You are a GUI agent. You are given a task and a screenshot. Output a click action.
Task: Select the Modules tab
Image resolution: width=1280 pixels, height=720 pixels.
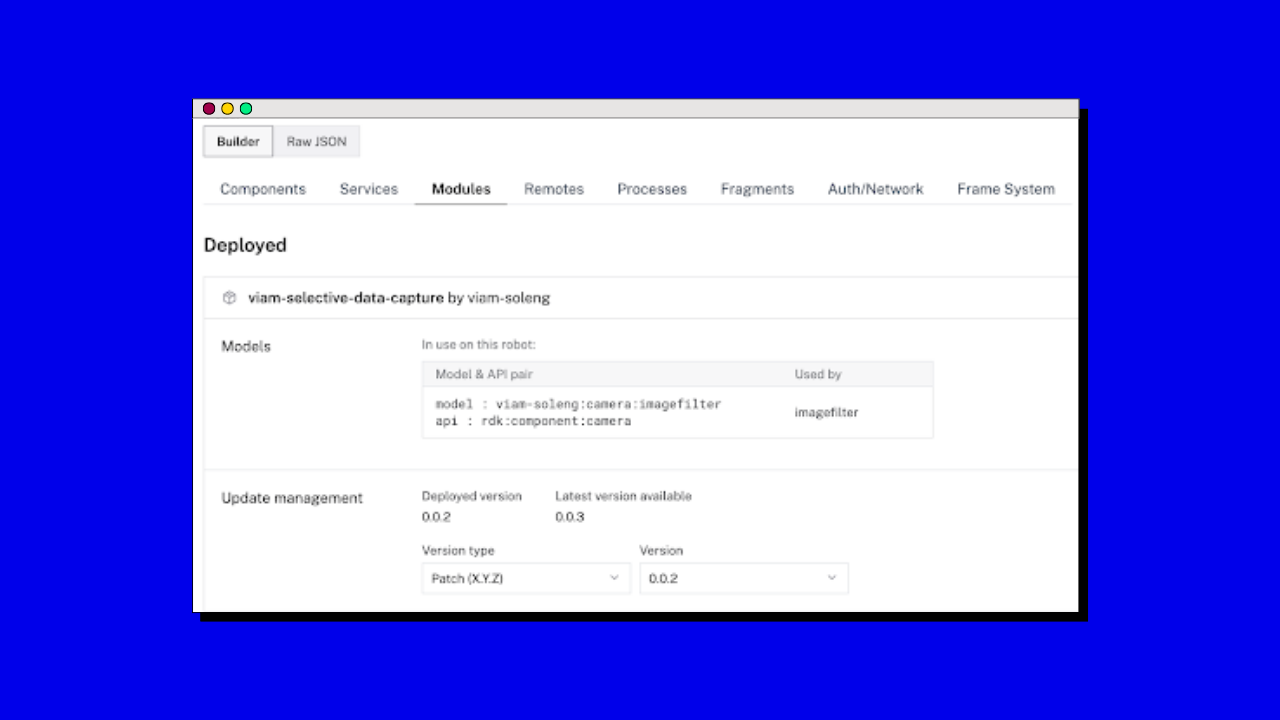click(460, 189)
